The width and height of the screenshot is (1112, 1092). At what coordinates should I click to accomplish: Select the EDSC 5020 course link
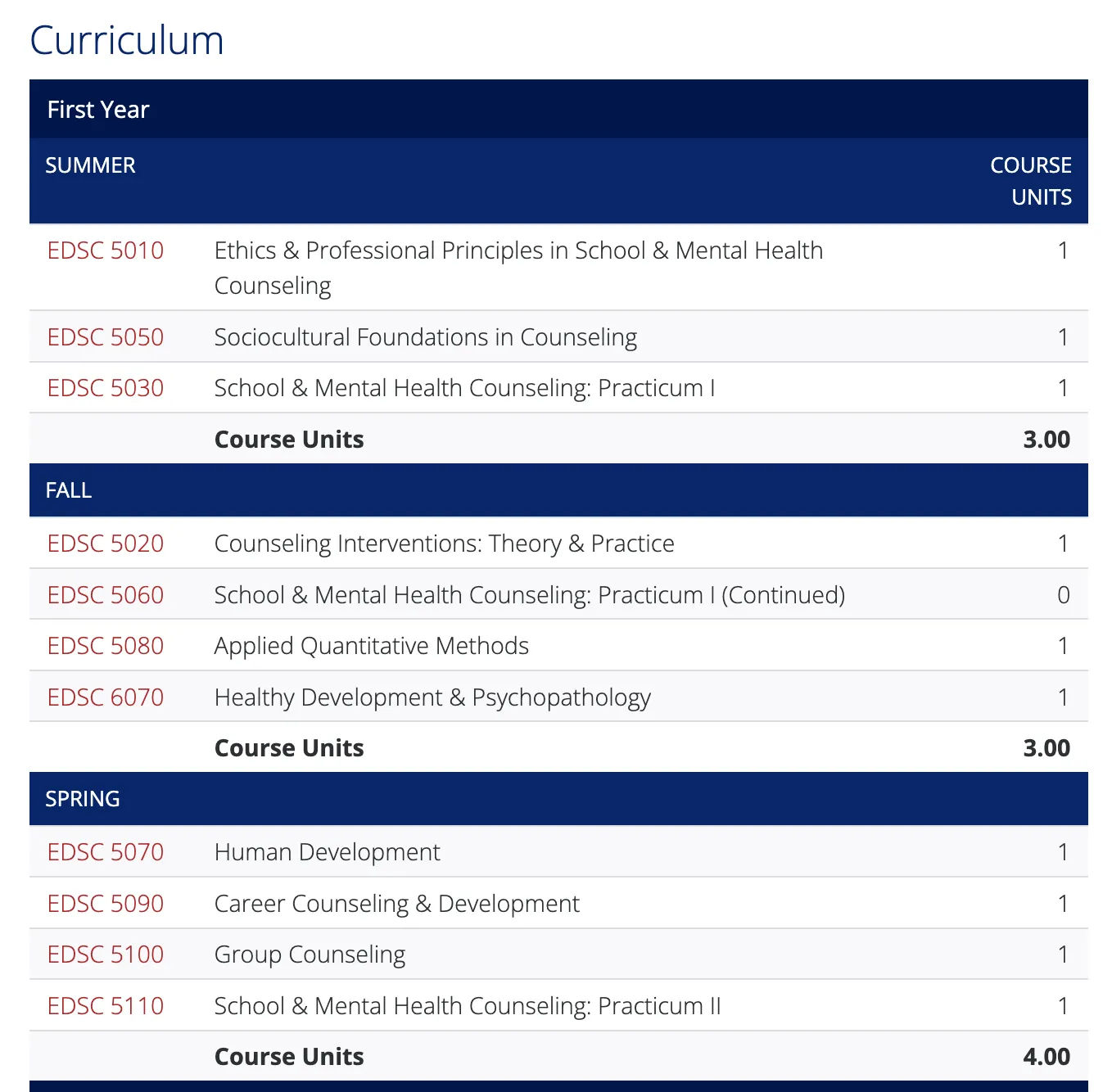click(x=106, y=544)
